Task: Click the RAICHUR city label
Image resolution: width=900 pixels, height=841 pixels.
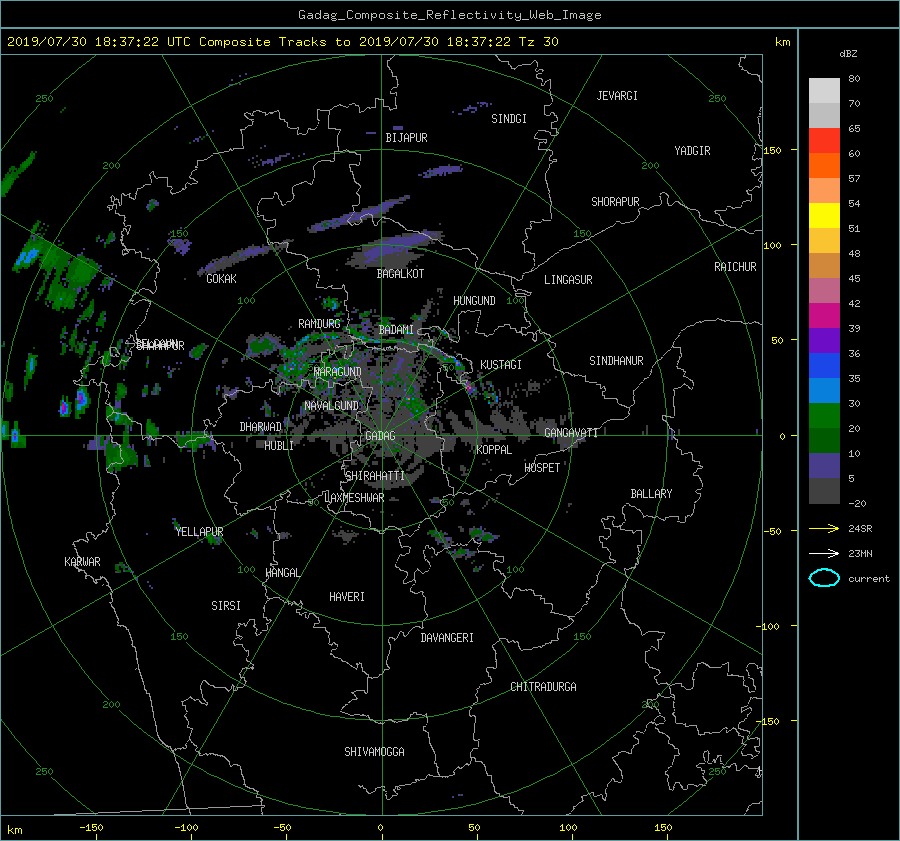Action: (735, 267)
